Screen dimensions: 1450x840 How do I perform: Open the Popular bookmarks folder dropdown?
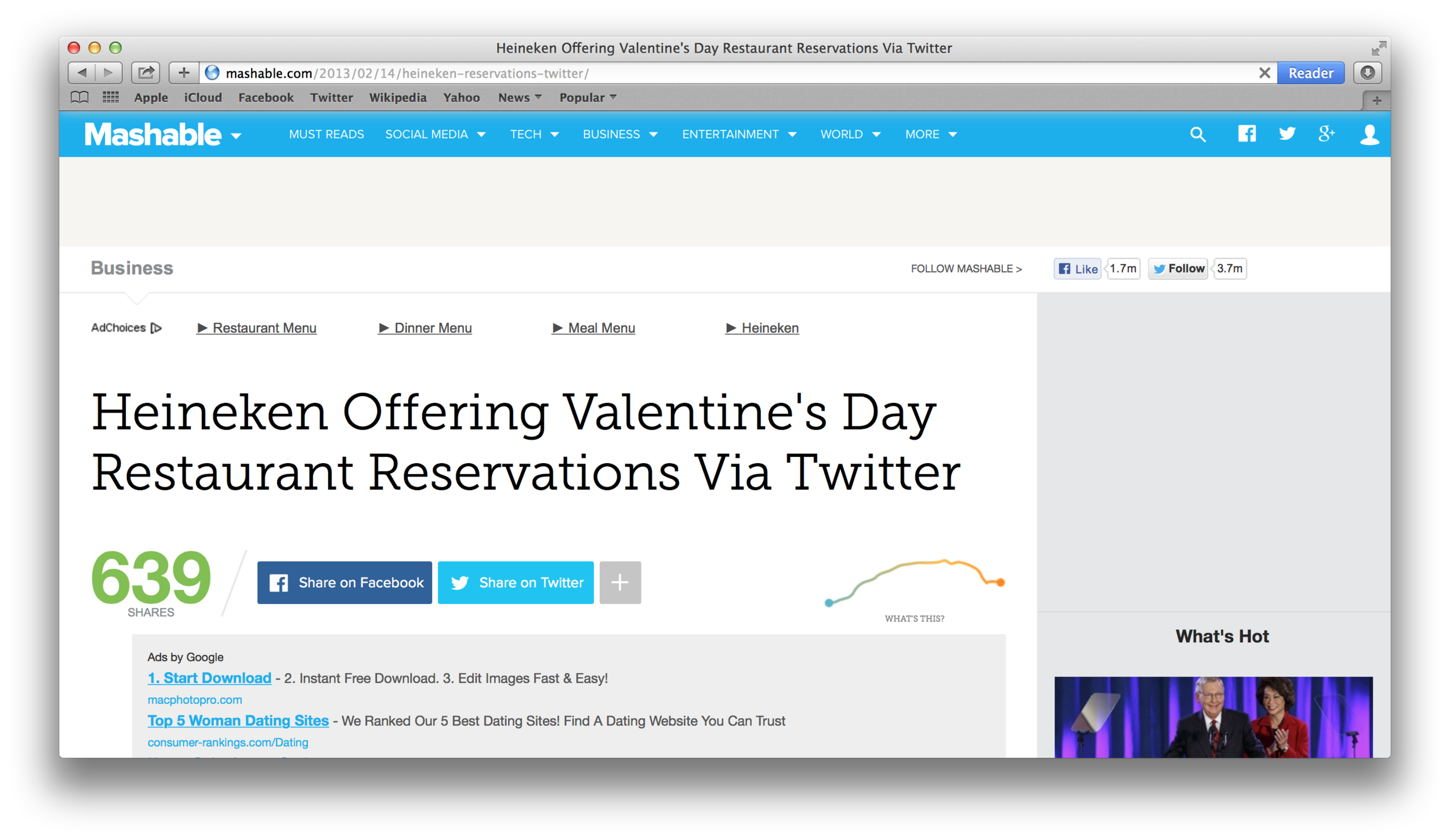(x=588, y=97)
